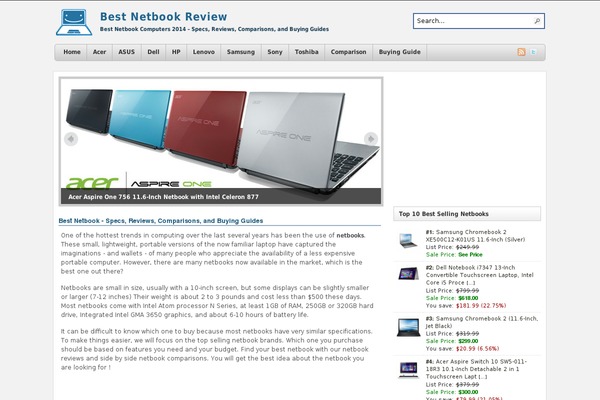Open the Sony menu item

[275, 52]
